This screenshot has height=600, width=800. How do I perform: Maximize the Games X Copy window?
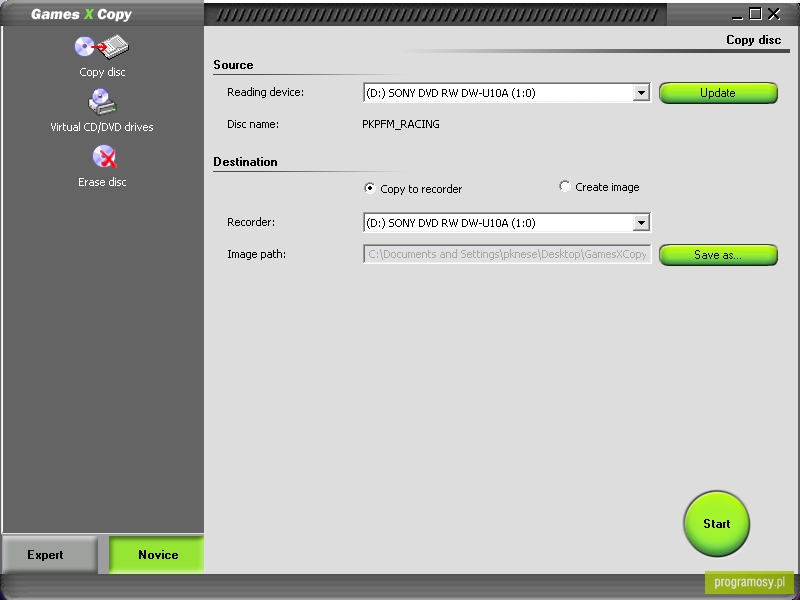[755, 14]
